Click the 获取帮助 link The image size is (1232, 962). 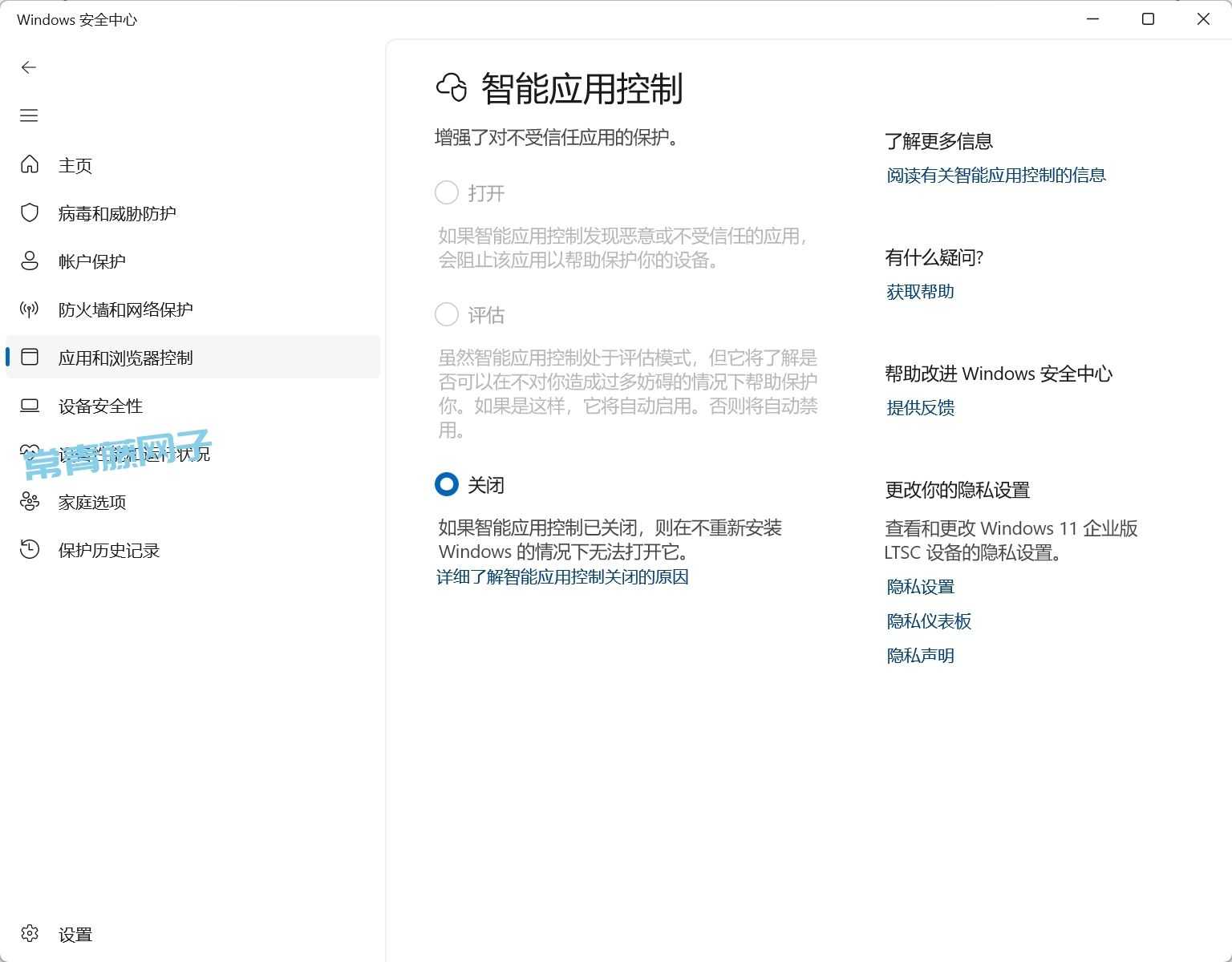point(920,292)
